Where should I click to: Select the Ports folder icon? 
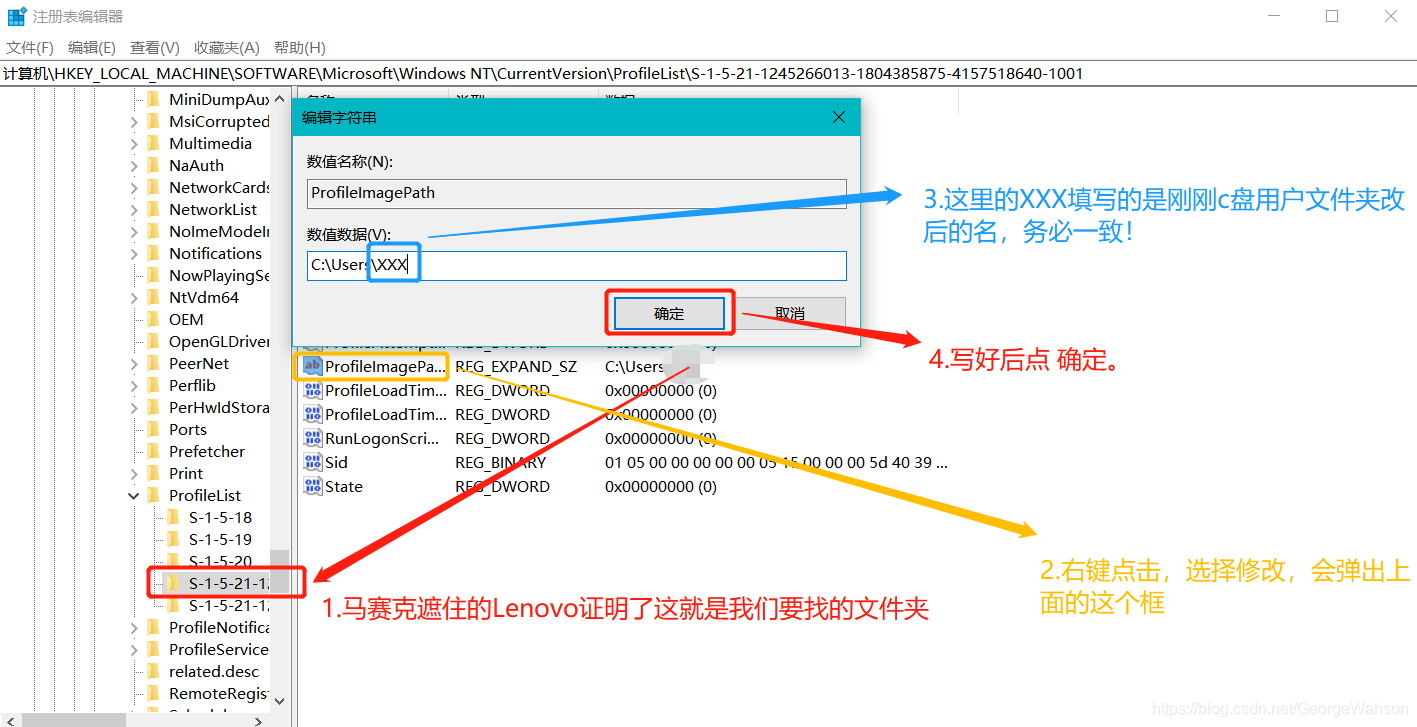(153, 429)
